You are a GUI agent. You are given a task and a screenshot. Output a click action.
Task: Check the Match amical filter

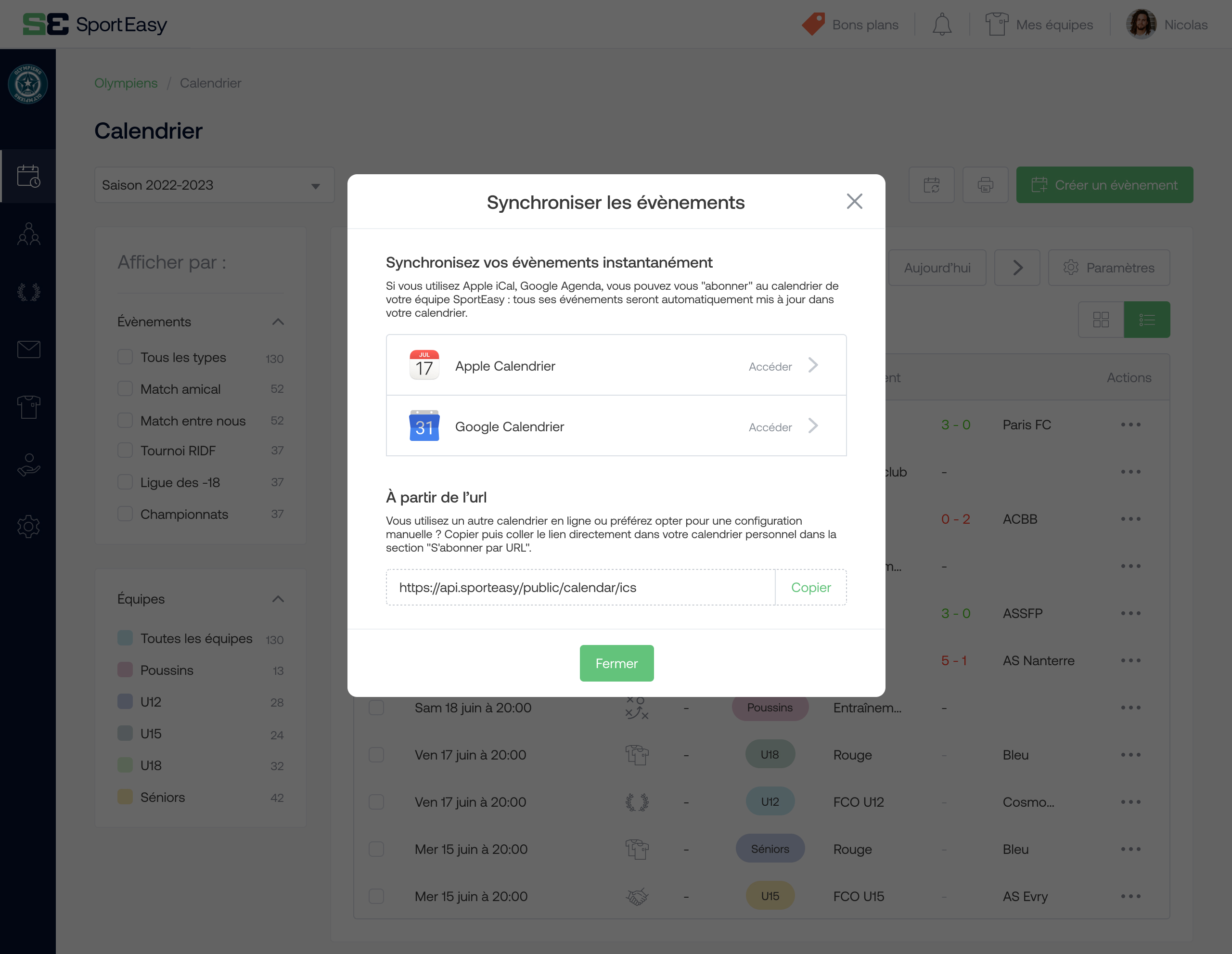(x=125, y=389)
